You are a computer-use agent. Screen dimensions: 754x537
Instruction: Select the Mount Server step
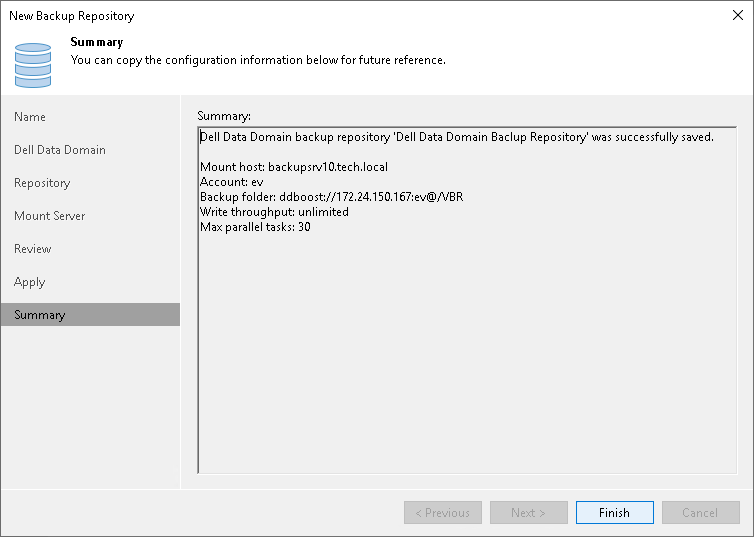(x=50, y=216)
